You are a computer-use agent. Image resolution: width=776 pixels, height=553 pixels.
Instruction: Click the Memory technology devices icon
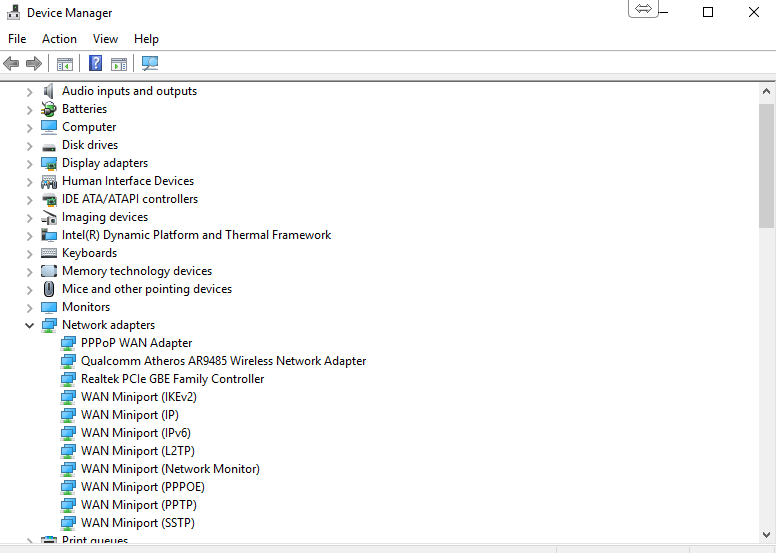click(48, 271)
